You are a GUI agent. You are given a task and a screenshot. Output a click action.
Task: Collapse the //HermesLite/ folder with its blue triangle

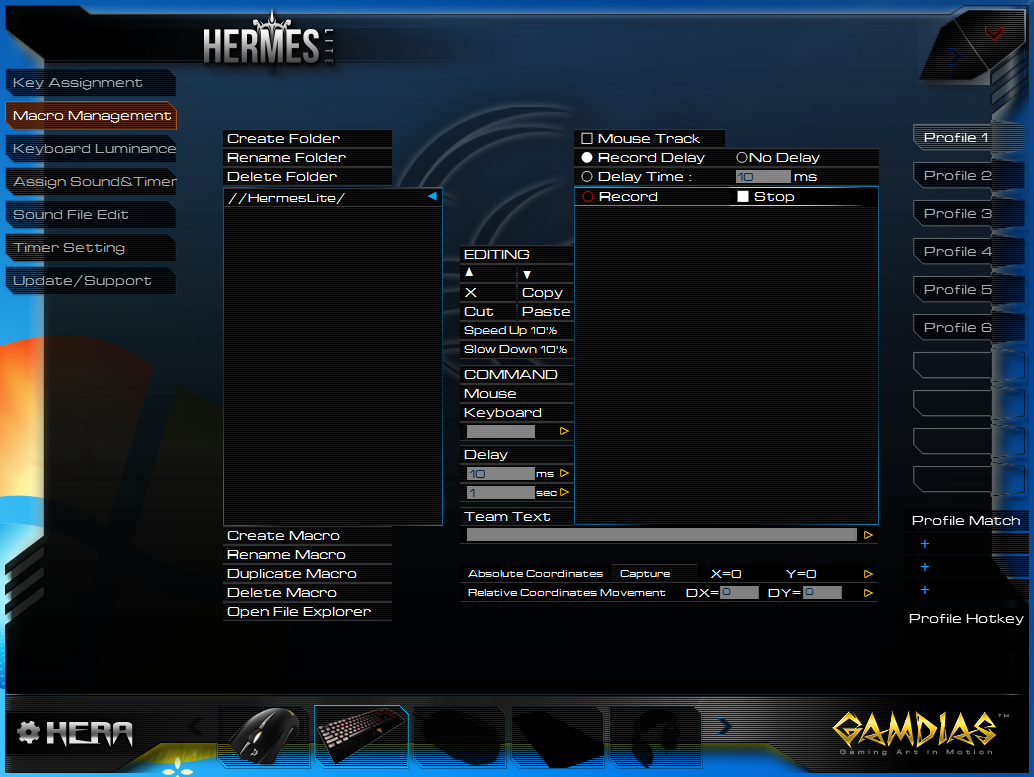point(432,196)
